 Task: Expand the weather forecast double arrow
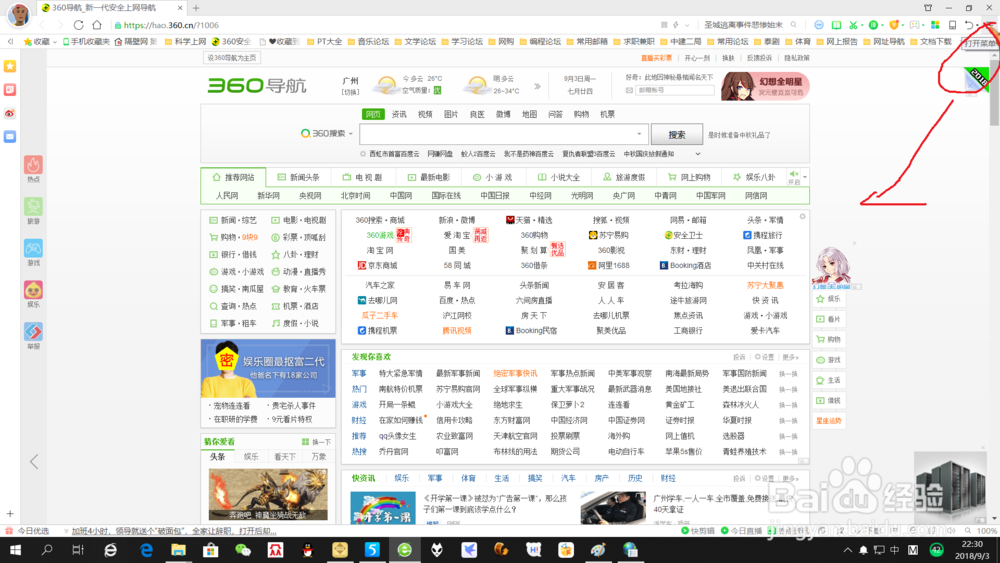tap(537, 86)
